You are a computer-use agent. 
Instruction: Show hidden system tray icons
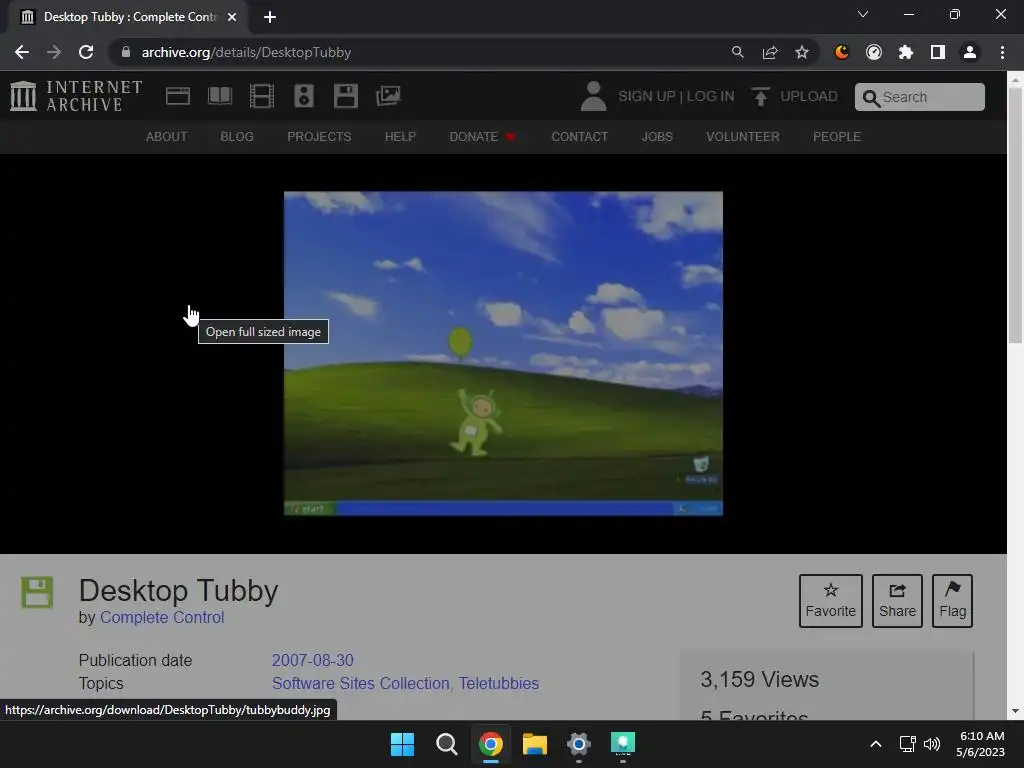point(876,744)
